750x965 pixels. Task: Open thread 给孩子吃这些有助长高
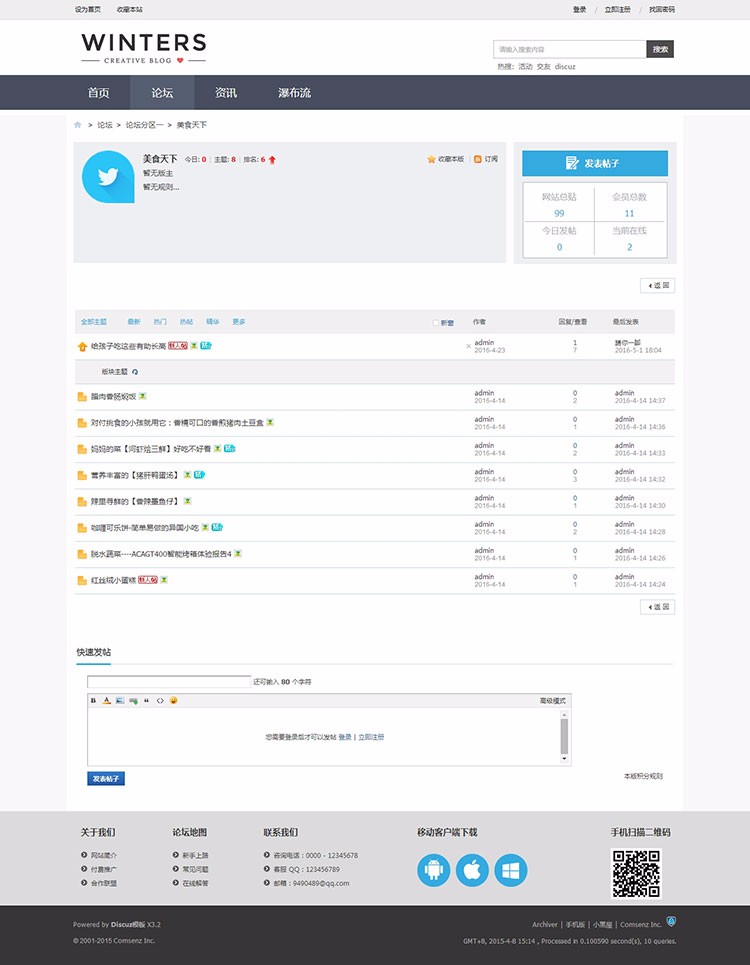click(x=129, y=346)
